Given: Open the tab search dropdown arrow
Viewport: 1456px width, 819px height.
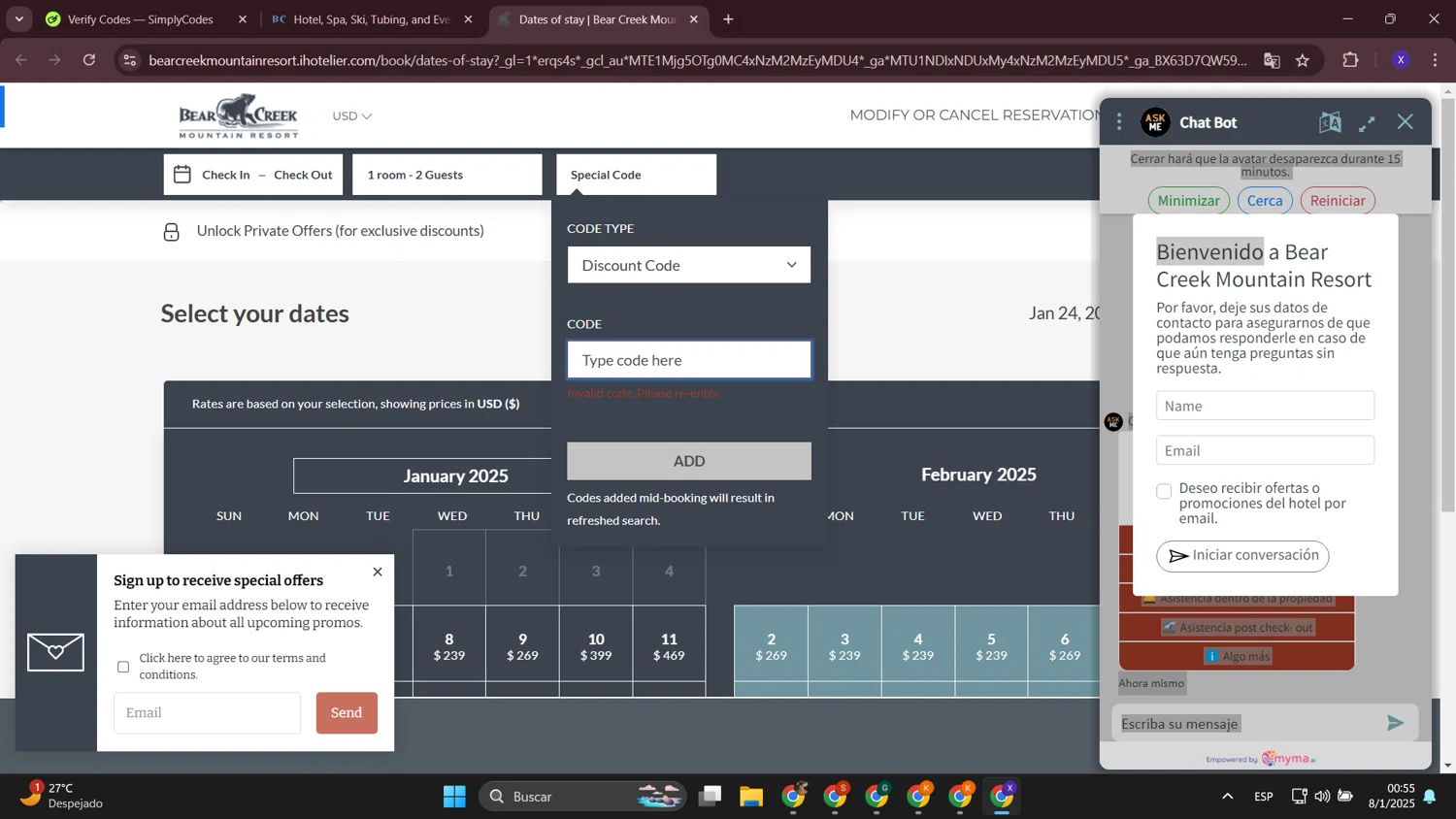Looking at the screenshot, I should (19, 19).
